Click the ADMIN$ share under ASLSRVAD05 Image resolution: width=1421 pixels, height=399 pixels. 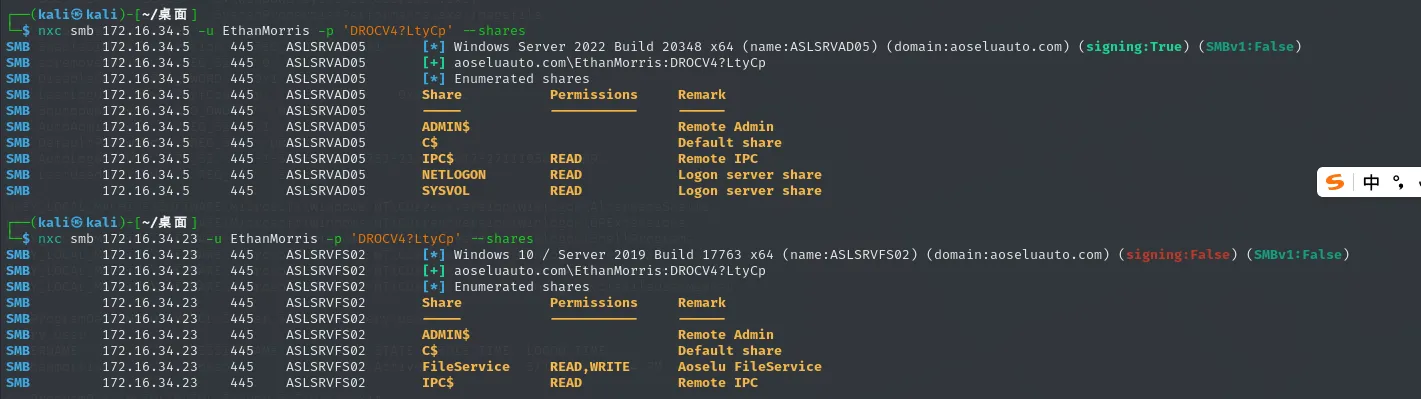coord(446,127)
